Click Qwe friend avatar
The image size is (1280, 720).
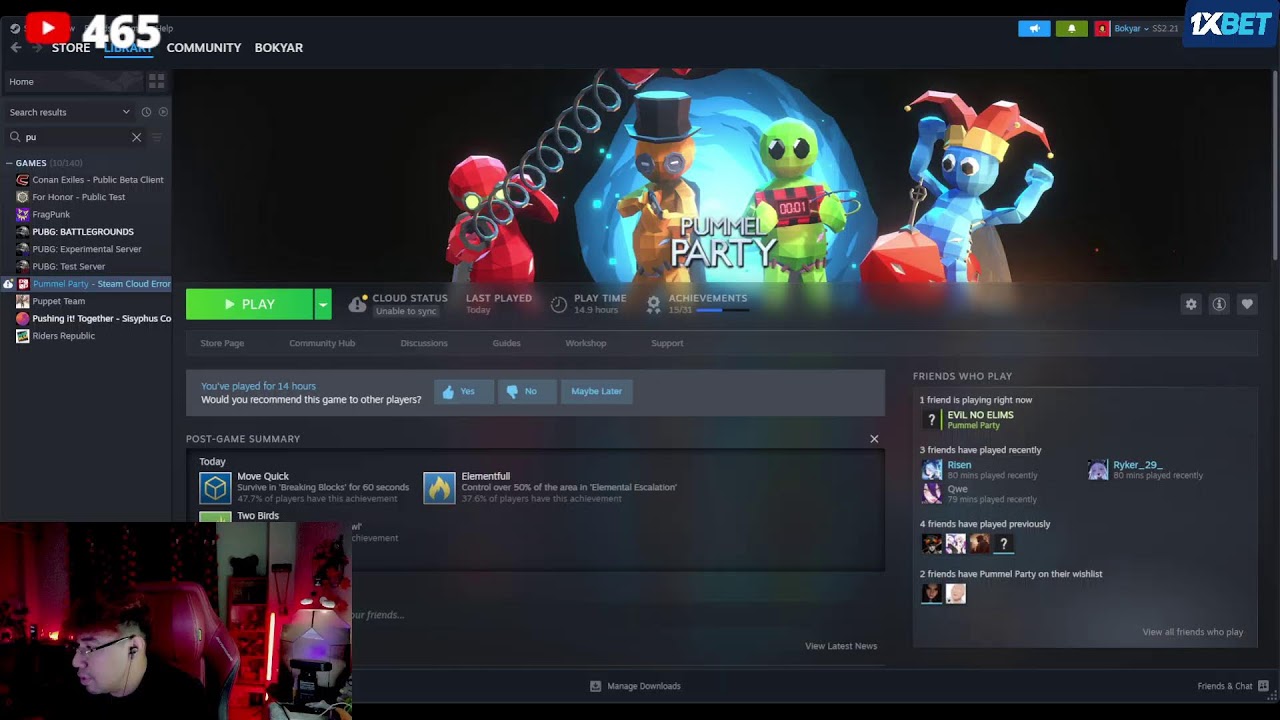click(x=932, y=494)
